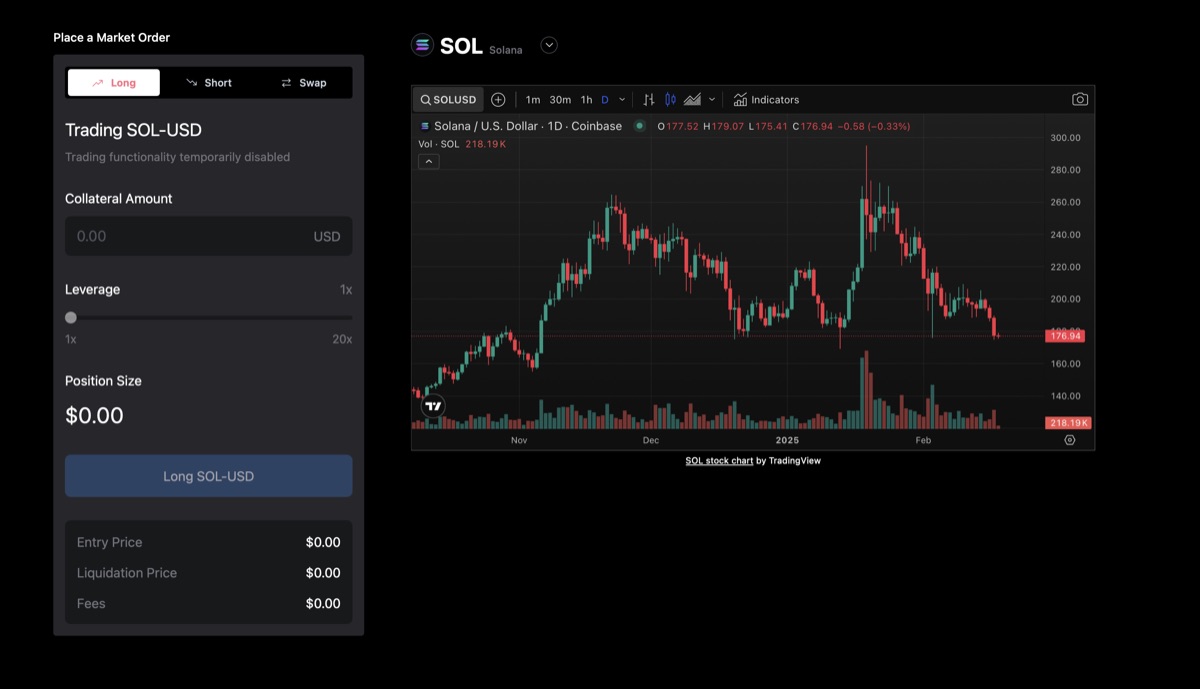Click the Nov time axis label

[x=519, y=440]
